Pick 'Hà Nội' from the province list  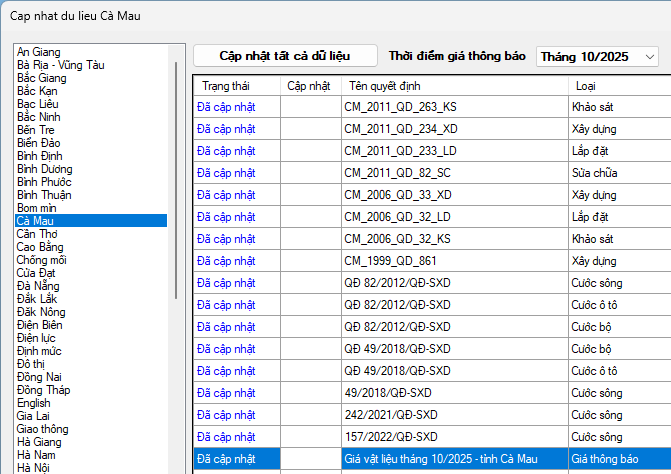coord(34,467)
